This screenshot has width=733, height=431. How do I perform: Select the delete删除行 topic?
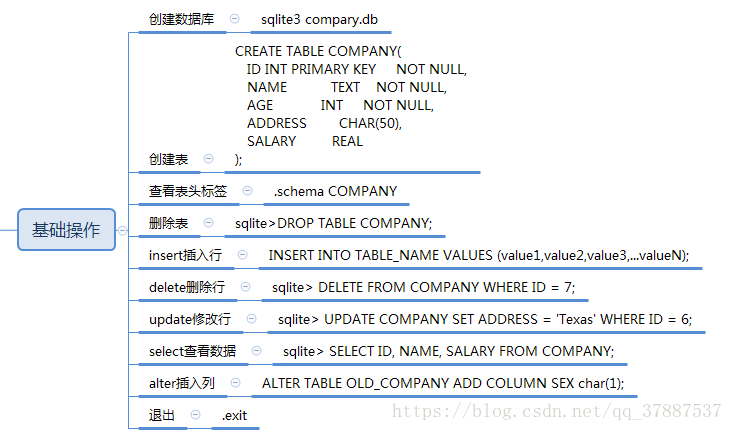[187, 287]
